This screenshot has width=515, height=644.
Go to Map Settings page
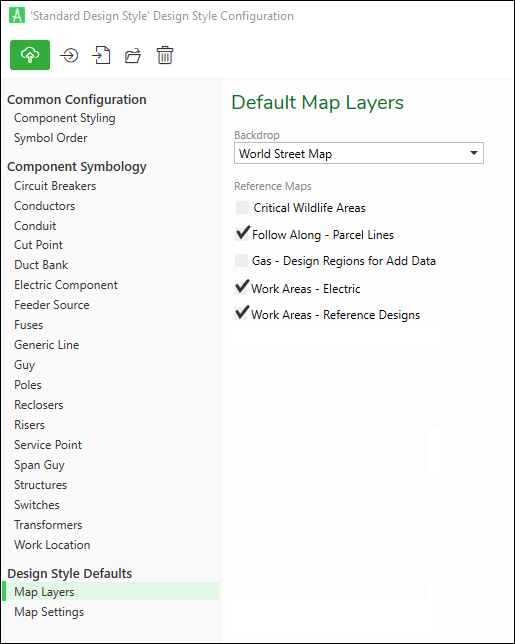(x=49, y=612)
